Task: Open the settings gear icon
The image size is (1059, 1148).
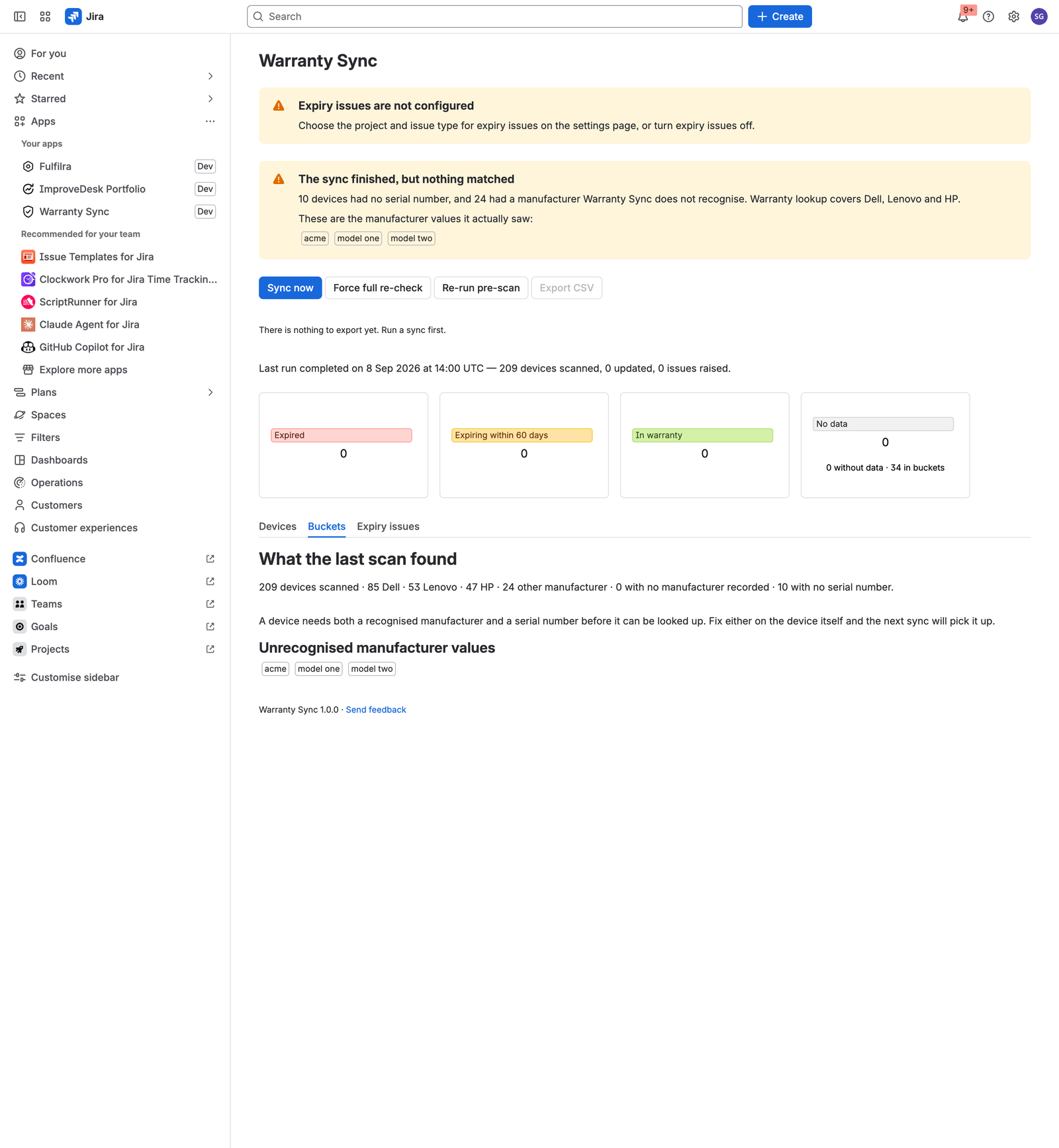Action: 1013,17
